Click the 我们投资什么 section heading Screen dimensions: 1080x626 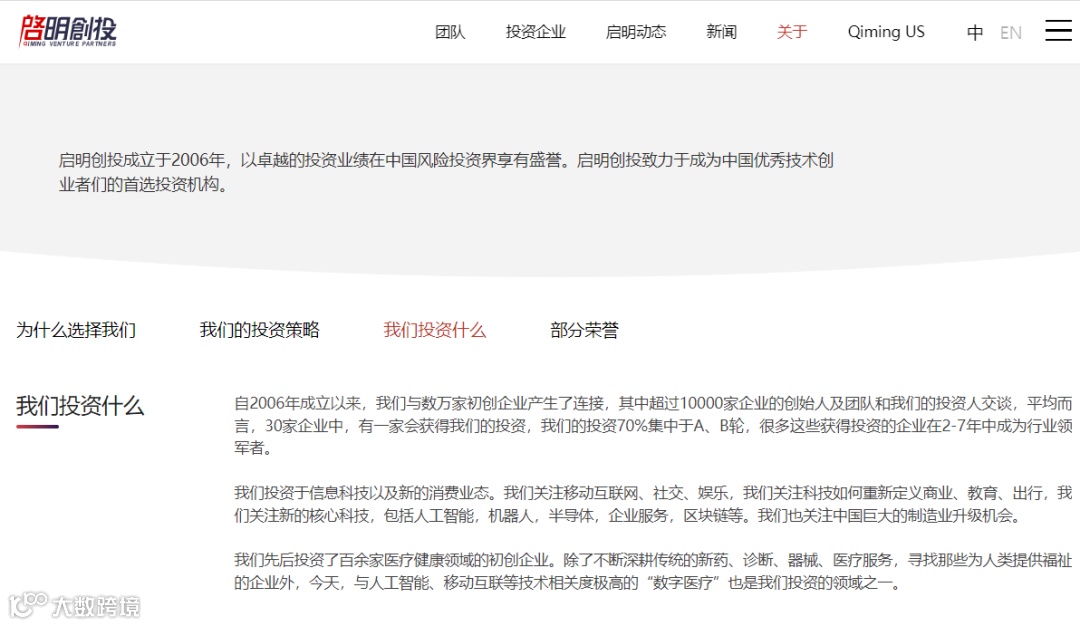(x=80, y=406)
